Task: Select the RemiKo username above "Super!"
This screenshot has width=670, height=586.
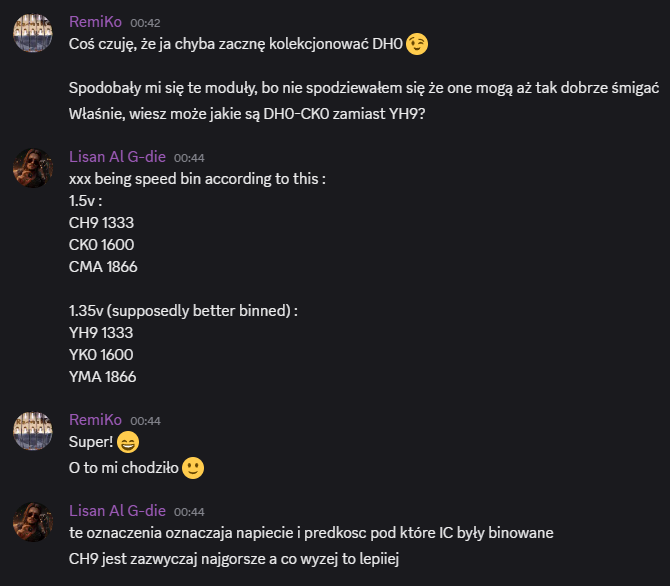Action: pos(95,420)
